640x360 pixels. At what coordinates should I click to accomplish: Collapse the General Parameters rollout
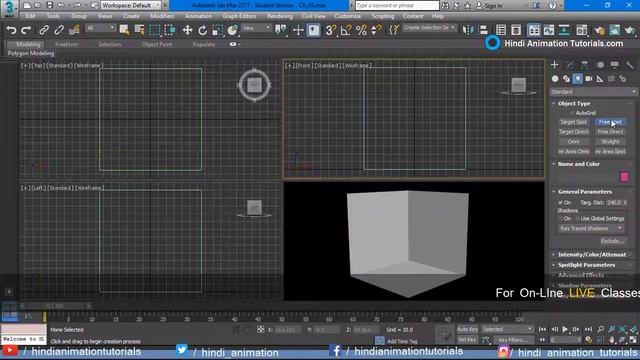584,192
